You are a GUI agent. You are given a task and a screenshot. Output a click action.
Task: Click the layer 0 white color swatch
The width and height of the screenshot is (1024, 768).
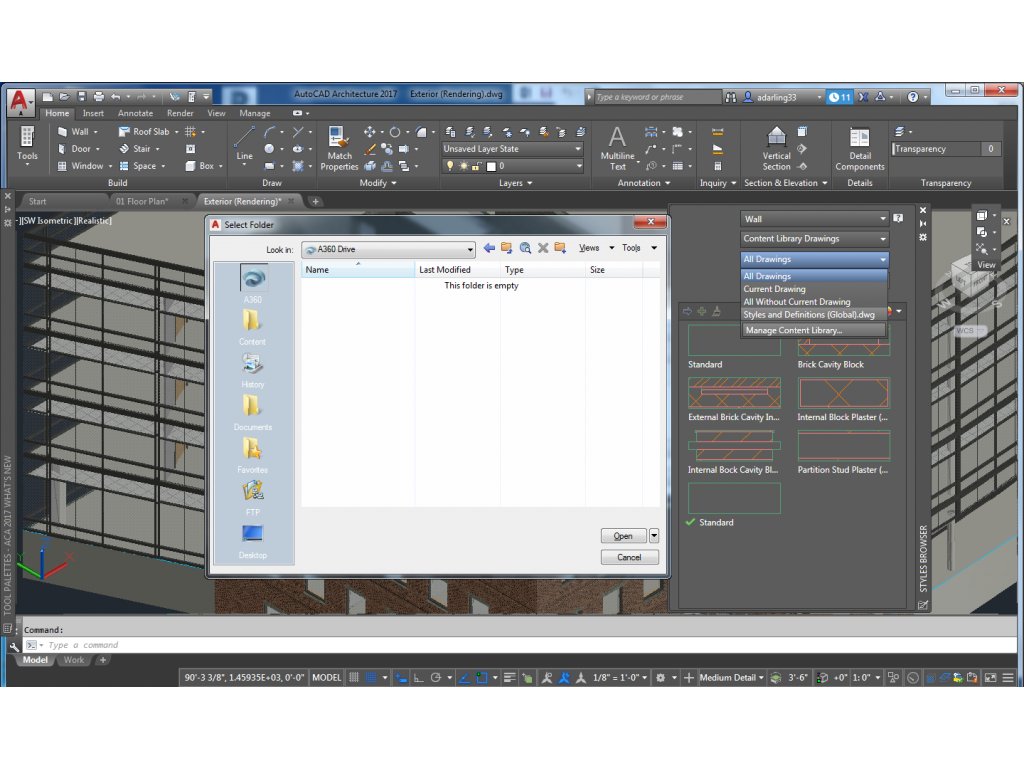coord(491,167)
